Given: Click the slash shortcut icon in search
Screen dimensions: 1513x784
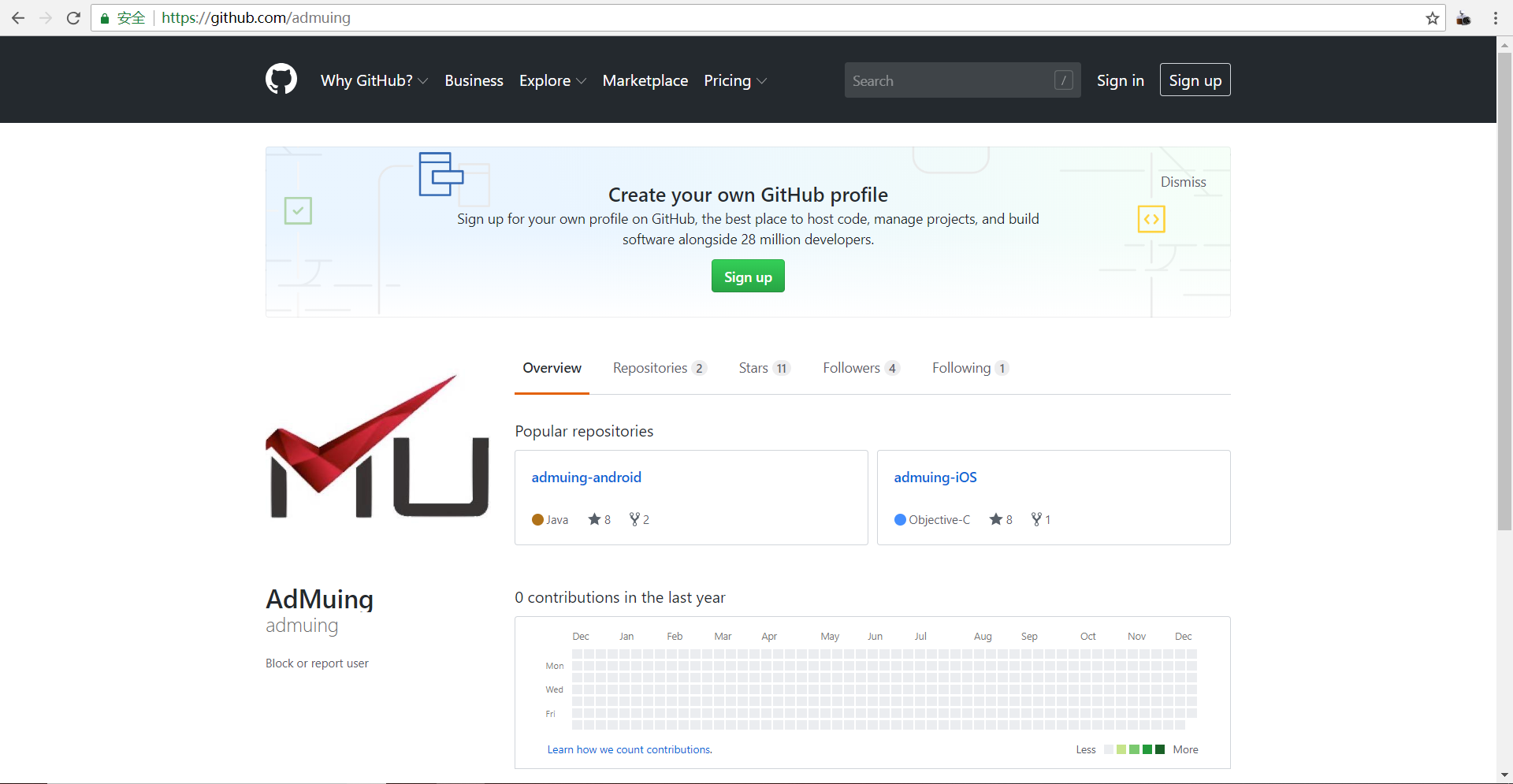Looking at the screenshot, I should 1063,80.
